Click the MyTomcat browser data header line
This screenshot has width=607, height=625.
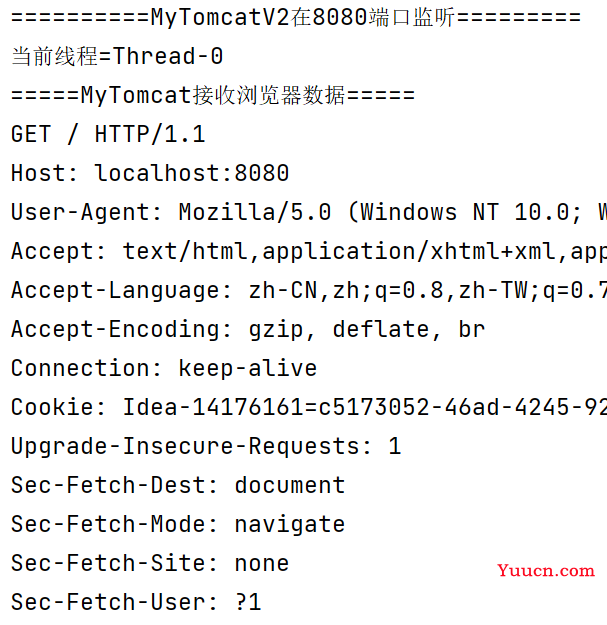pyautogui.click(x=213, y=96)
